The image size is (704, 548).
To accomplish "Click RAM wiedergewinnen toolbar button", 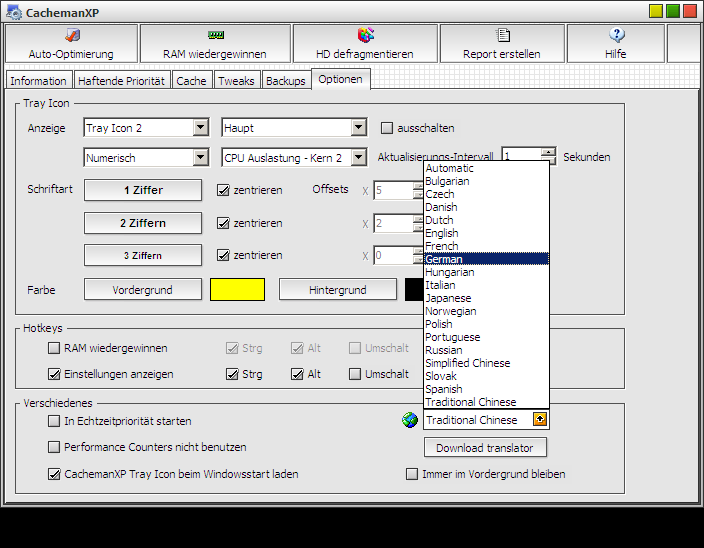I will [215, 44].
